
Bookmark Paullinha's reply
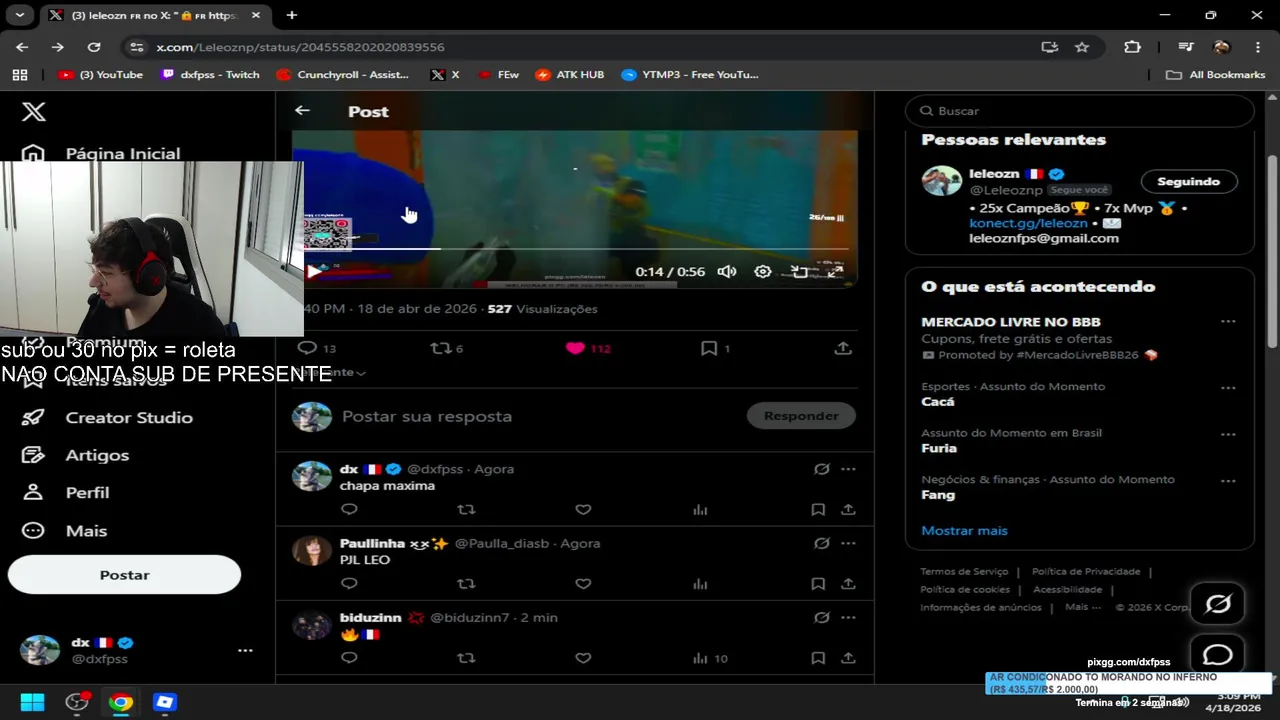(818, 583)
